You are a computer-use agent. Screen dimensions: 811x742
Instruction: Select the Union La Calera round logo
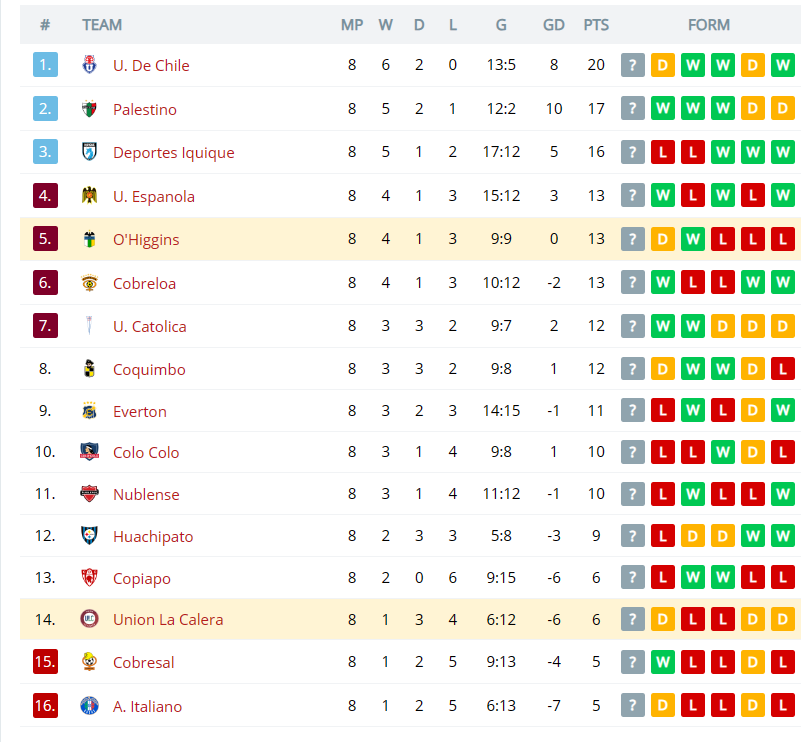[89, 619]
